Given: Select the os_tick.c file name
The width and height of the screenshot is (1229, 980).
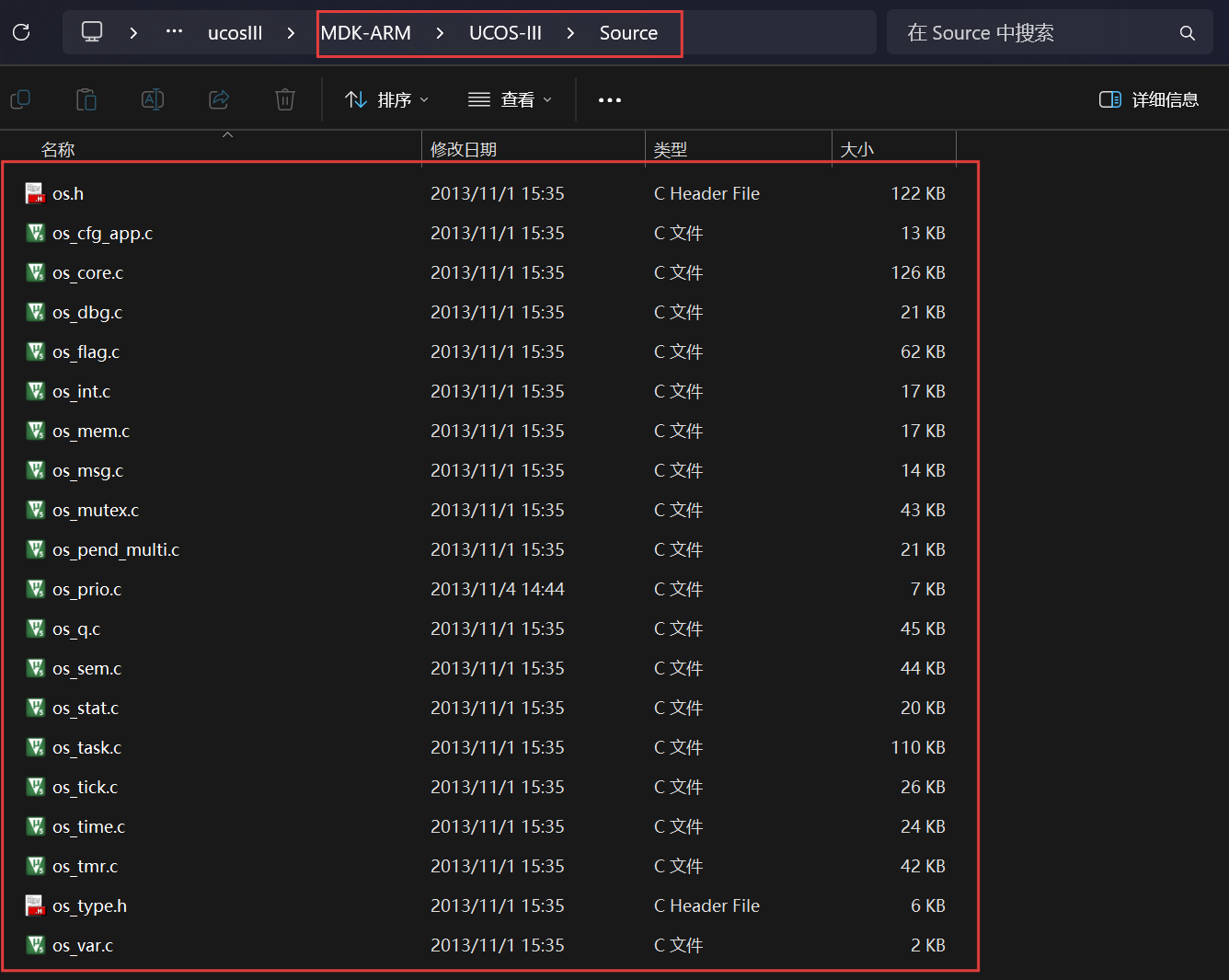Looking at the screenshot, I should point(85,787).
